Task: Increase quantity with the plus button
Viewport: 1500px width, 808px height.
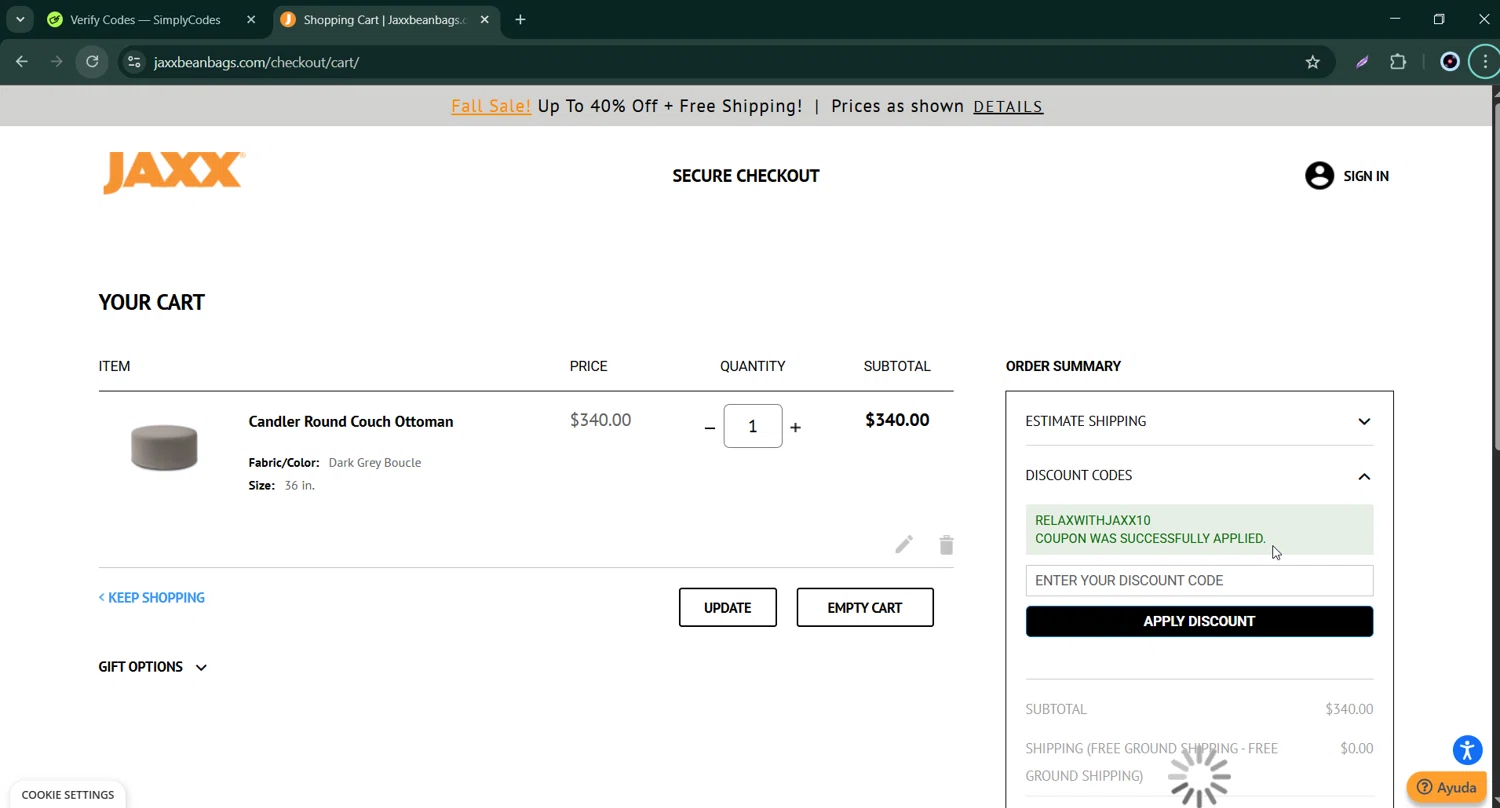Action: tap(795, 427)
